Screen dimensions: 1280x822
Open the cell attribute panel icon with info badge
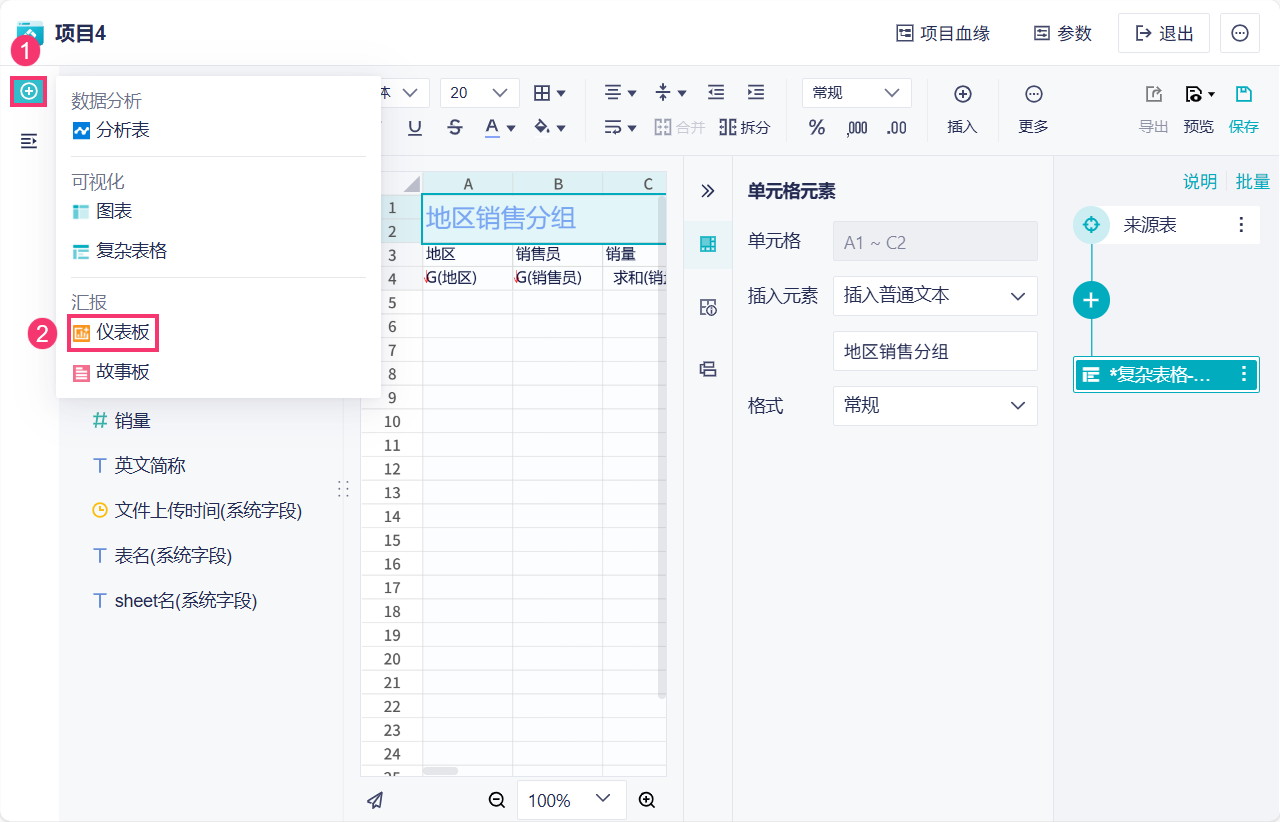tap(708, 307)
